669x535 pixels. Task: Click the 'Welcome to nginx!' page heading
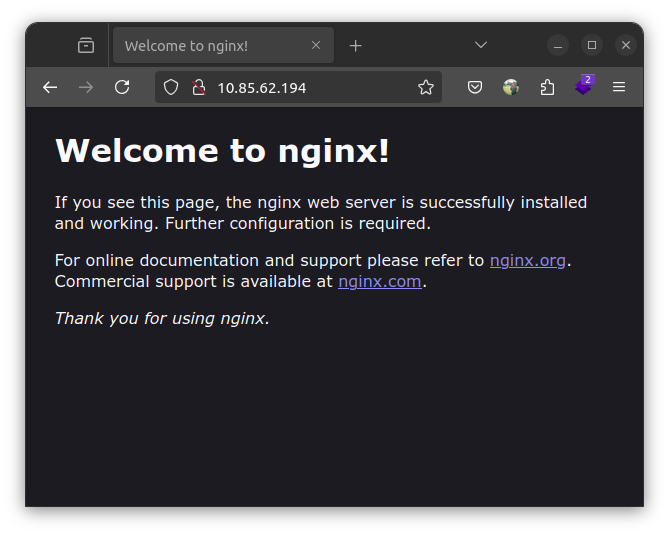click(222, 151)
